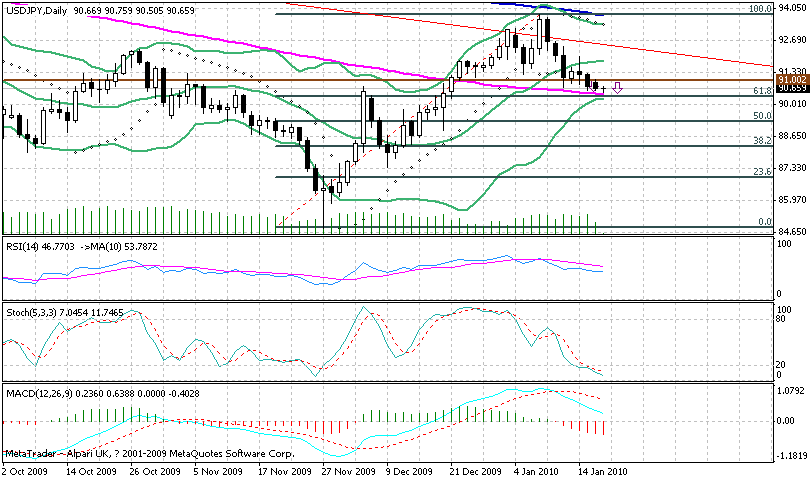Select the 50.0 Fibonacci level label

click(762, 116)
